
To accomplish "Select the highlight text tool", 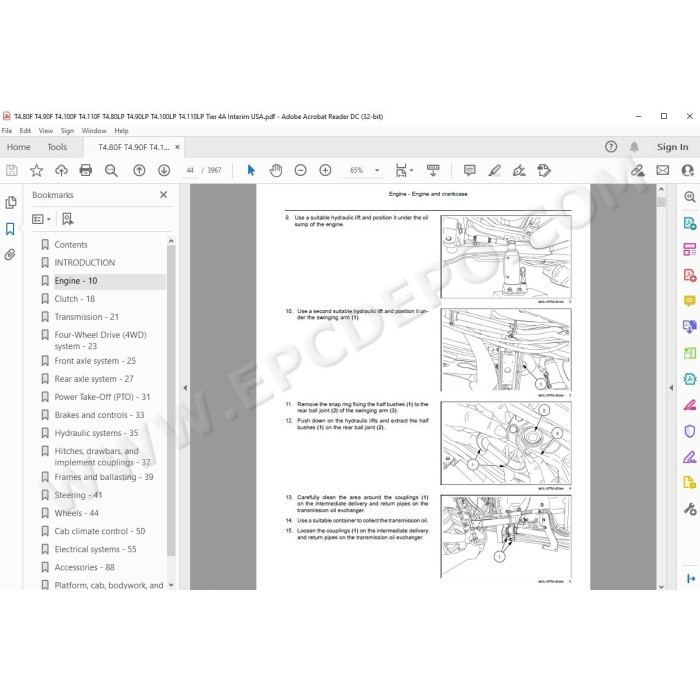I will coord(495,170).
